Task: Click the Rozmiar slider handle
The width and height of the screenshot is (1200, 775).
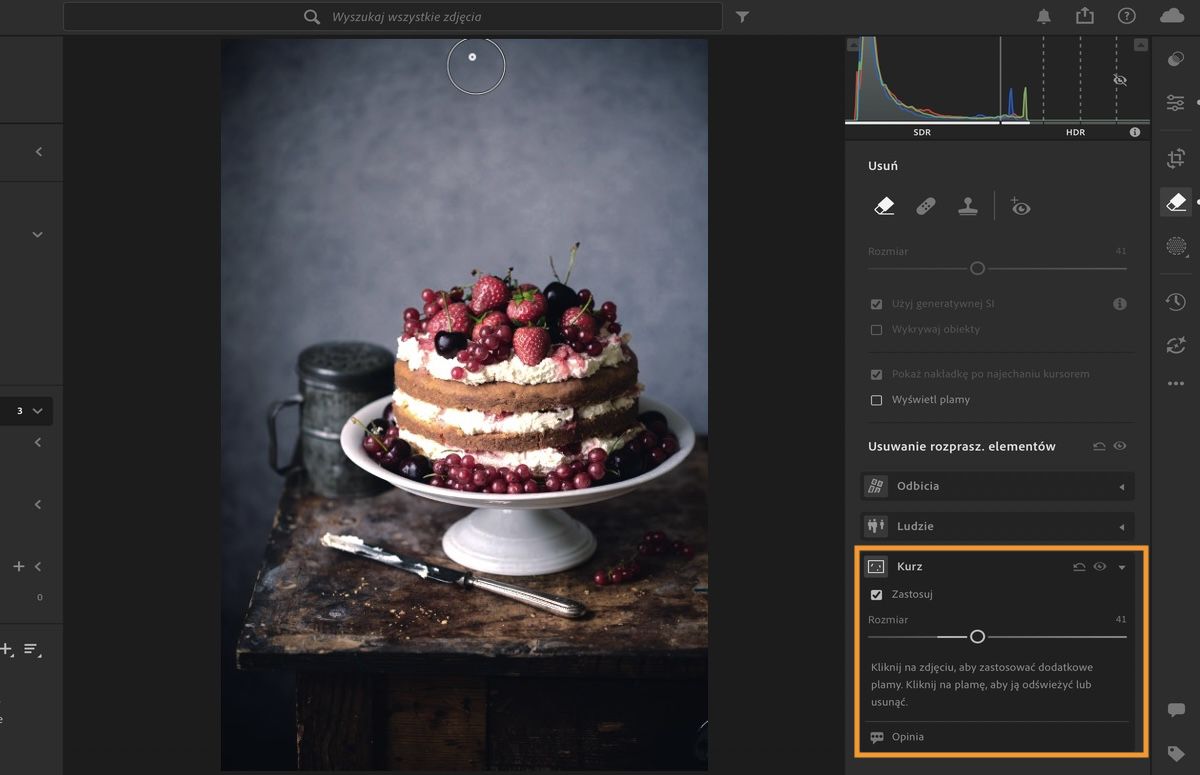Action: coord(977,636)
